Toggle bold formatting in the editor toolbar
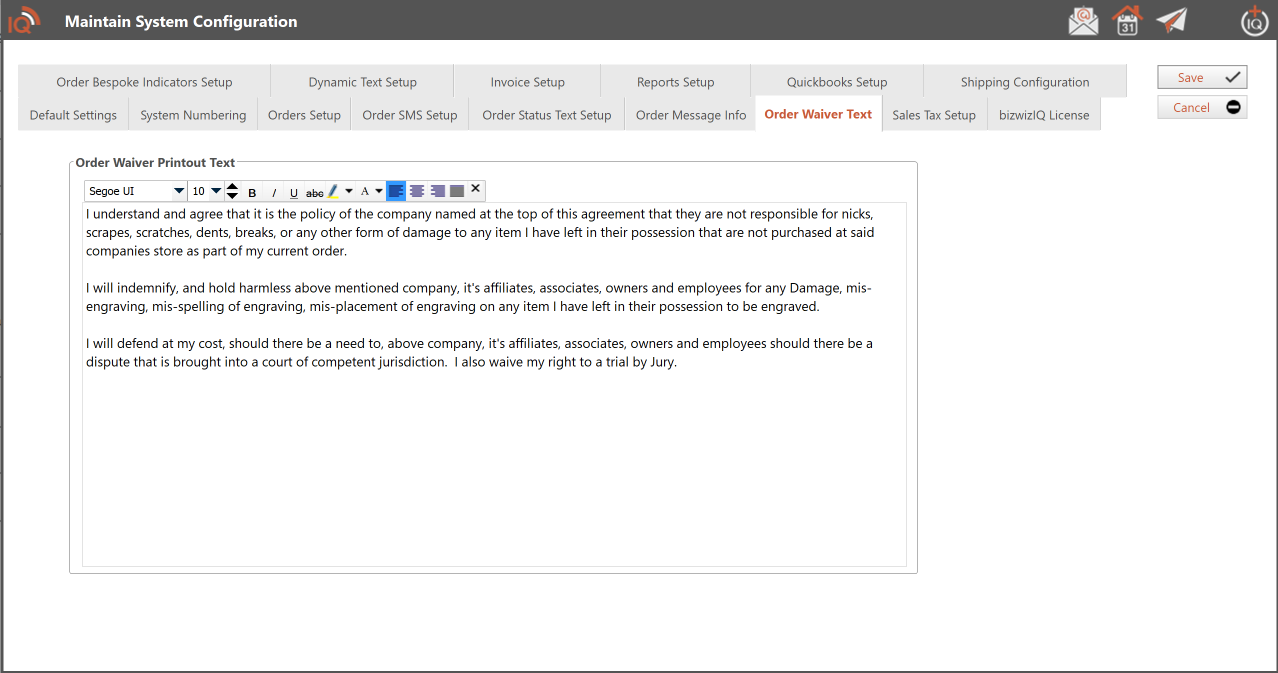1278x673 pixels. pos(252,192)
